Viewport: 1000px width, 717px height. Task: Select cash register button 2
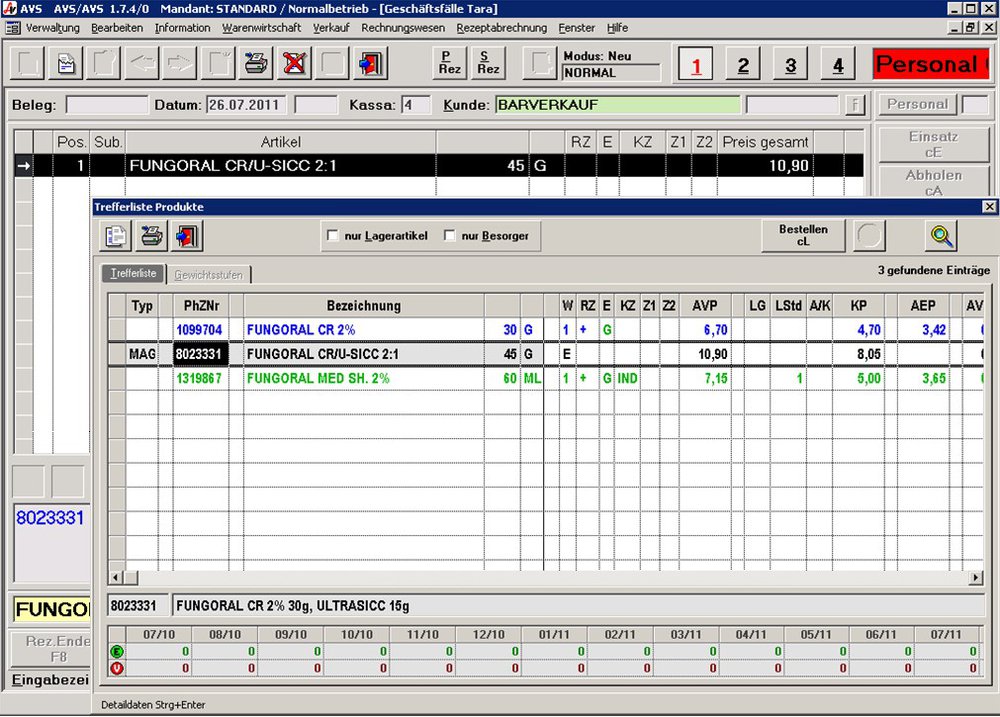pyautogui.click(x=742, y=65)
